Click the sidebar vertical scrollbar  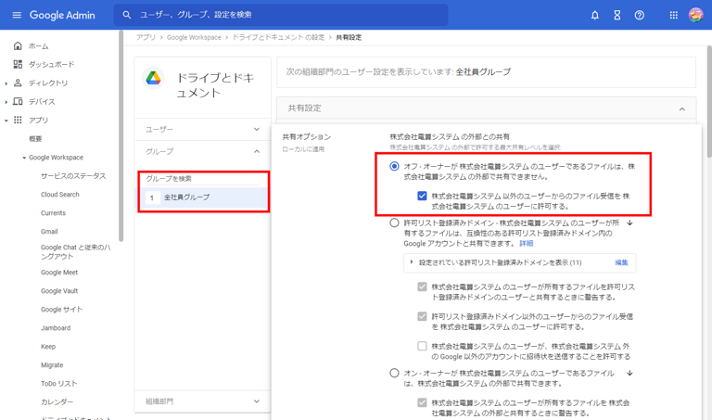[121, 136]
